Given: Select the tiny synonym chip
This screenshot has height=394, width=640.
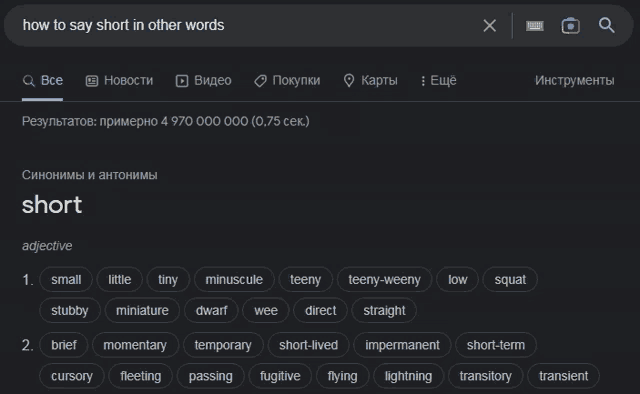Looking at the screenshot, I should coord(168,280).
